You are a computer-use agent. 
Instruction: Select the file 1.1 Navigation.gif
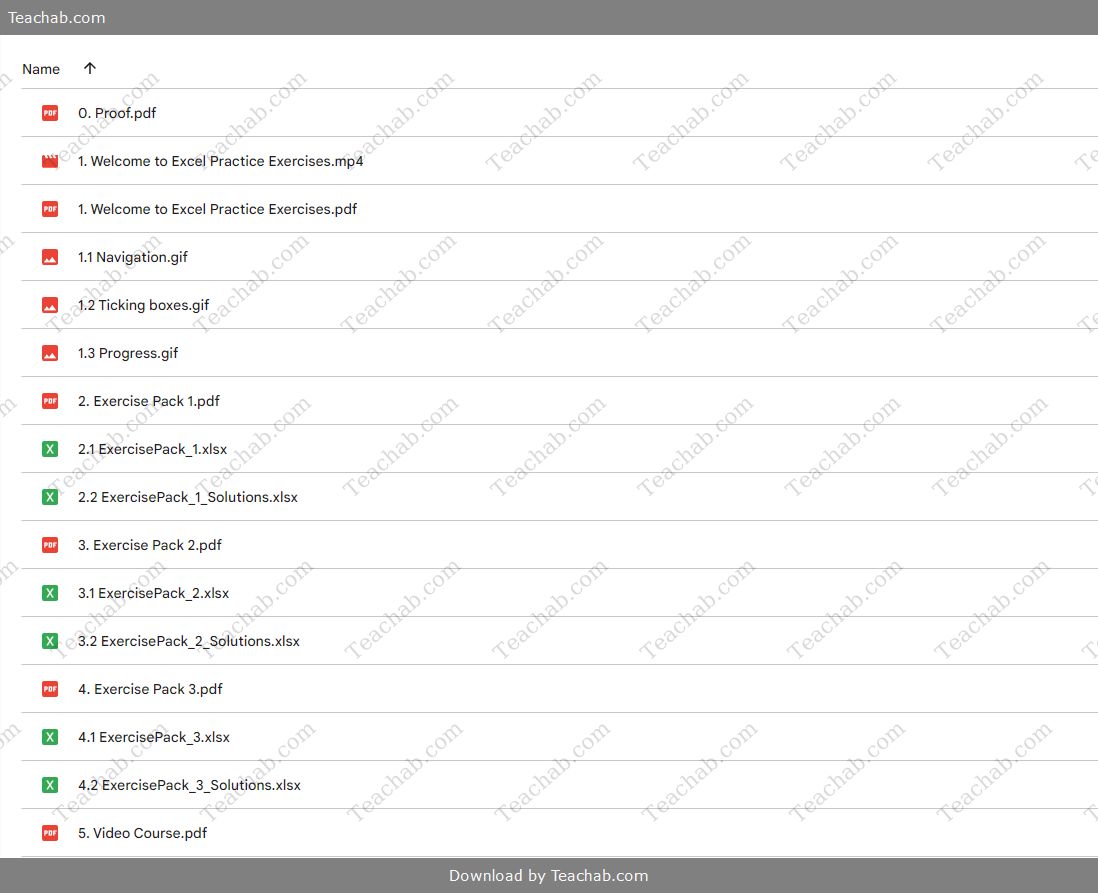coord(132,257)
